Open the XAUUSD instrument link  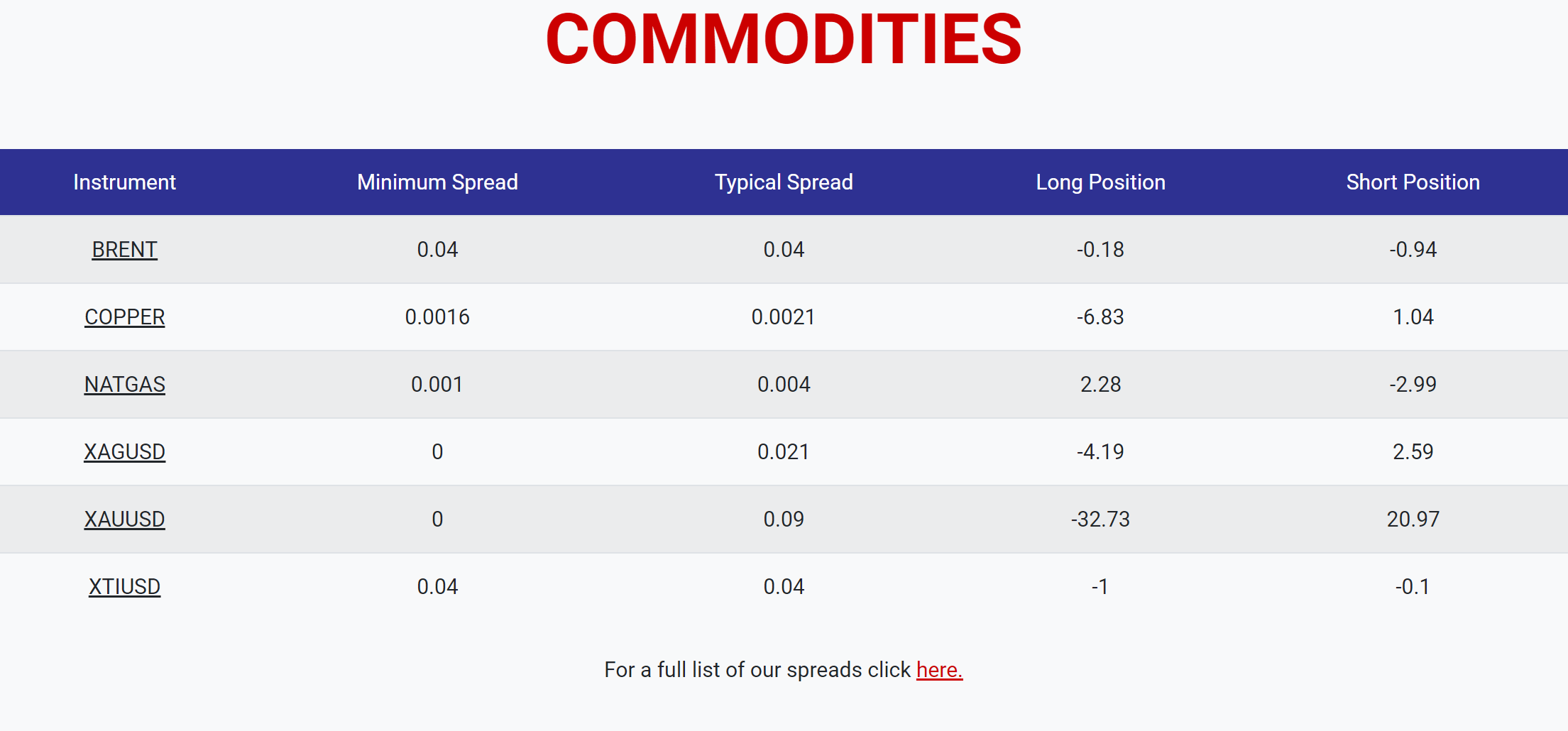tap(124, 520)
